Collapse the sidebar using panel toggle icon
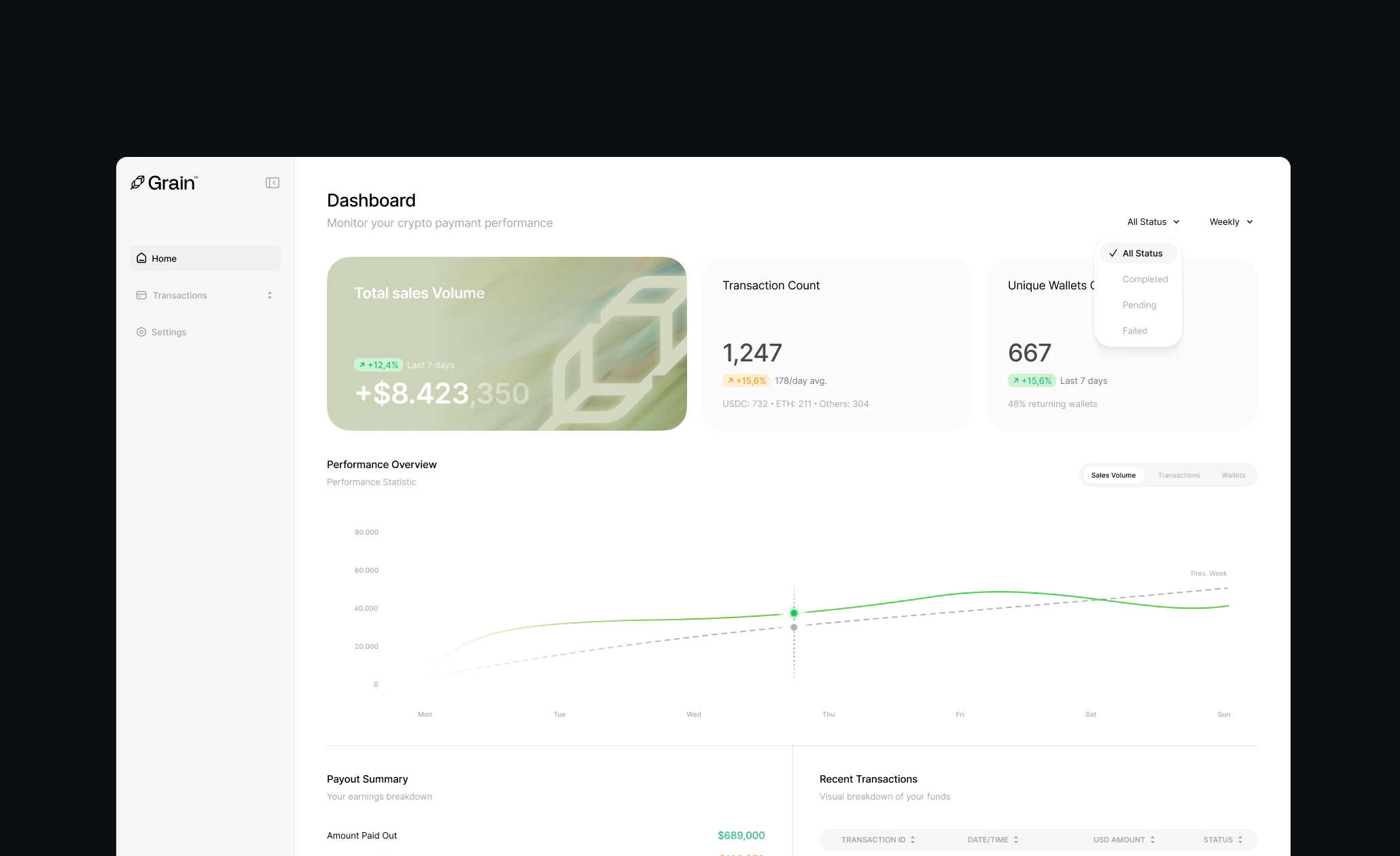 click(273, 182)
